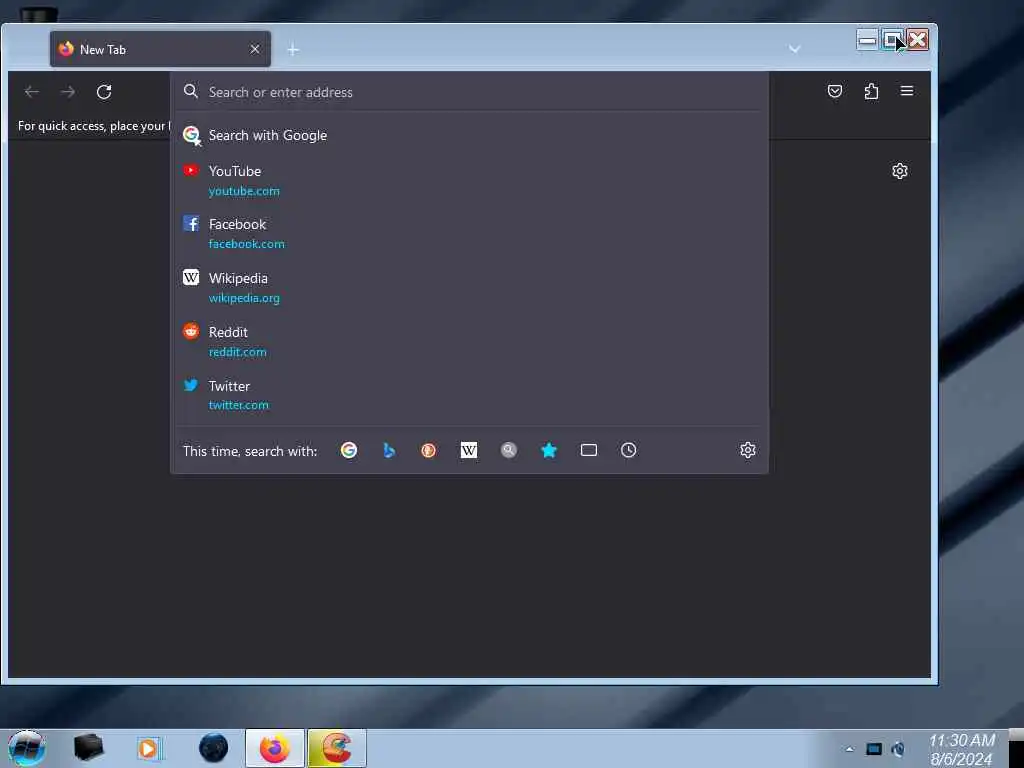The width and height of the screenshot is (1024, 768).
Task: Select the Facebook suggestion
Action: click(x=469, y=233)
